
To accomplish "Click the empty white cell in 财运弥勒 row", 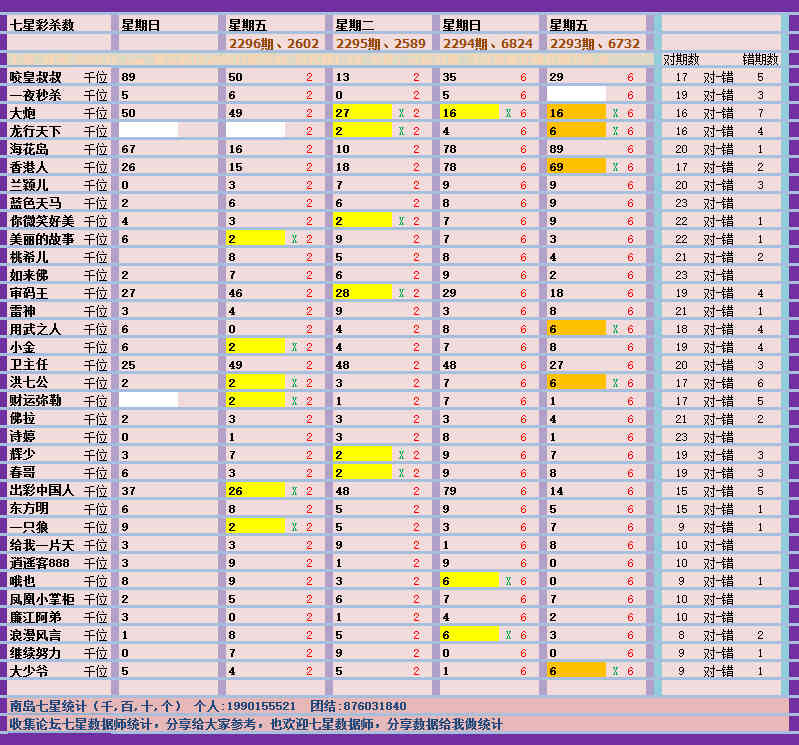I will click(x=148, y=401).
